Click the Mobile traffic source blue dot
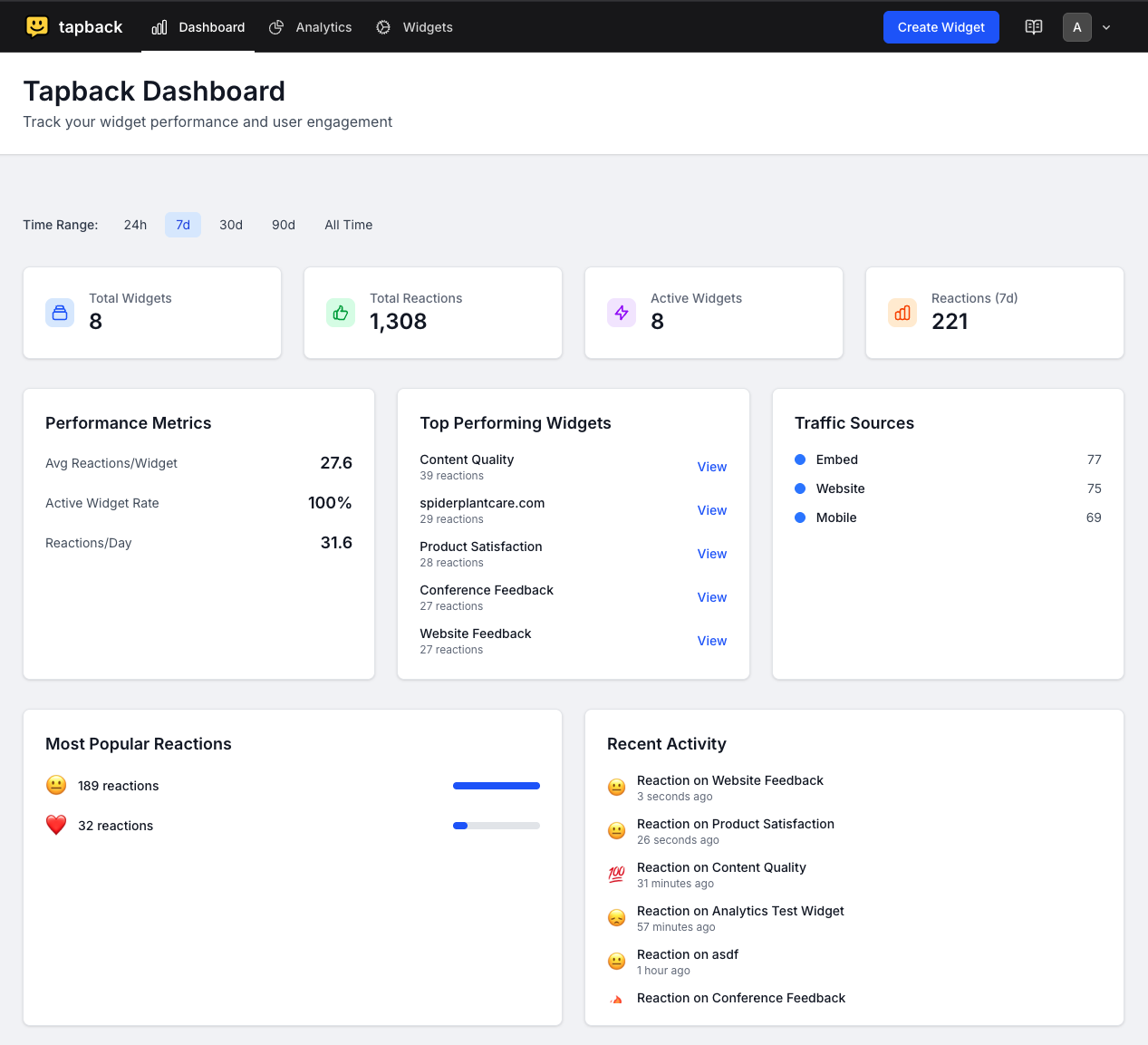This screenshot has height=1045, width=1148. click(x=800, y=518)
